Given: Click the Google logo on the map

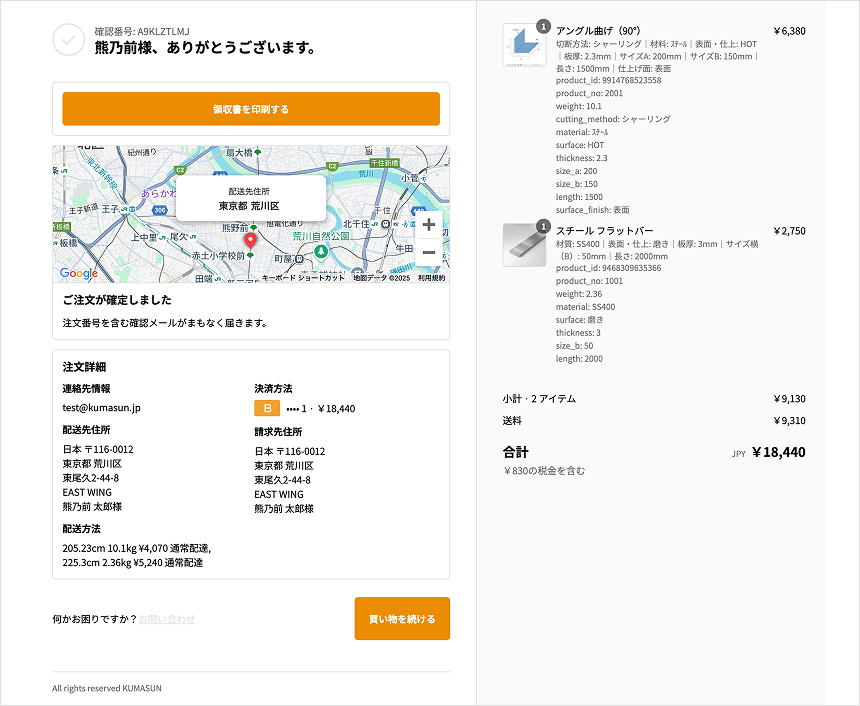Looking at the screenshot, I should tap(78, 273).
